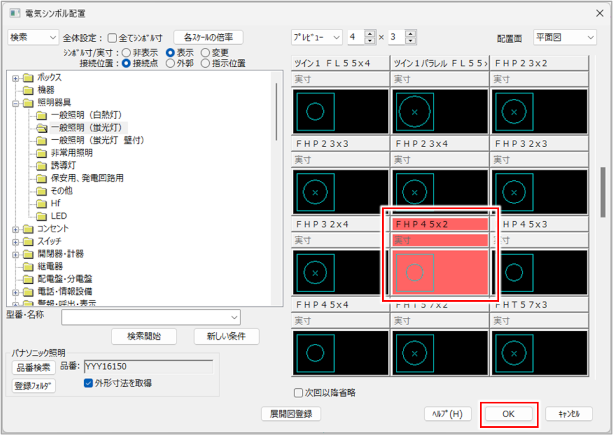
Task: Select the 非表示 radio button
Action: click(126, 52)
